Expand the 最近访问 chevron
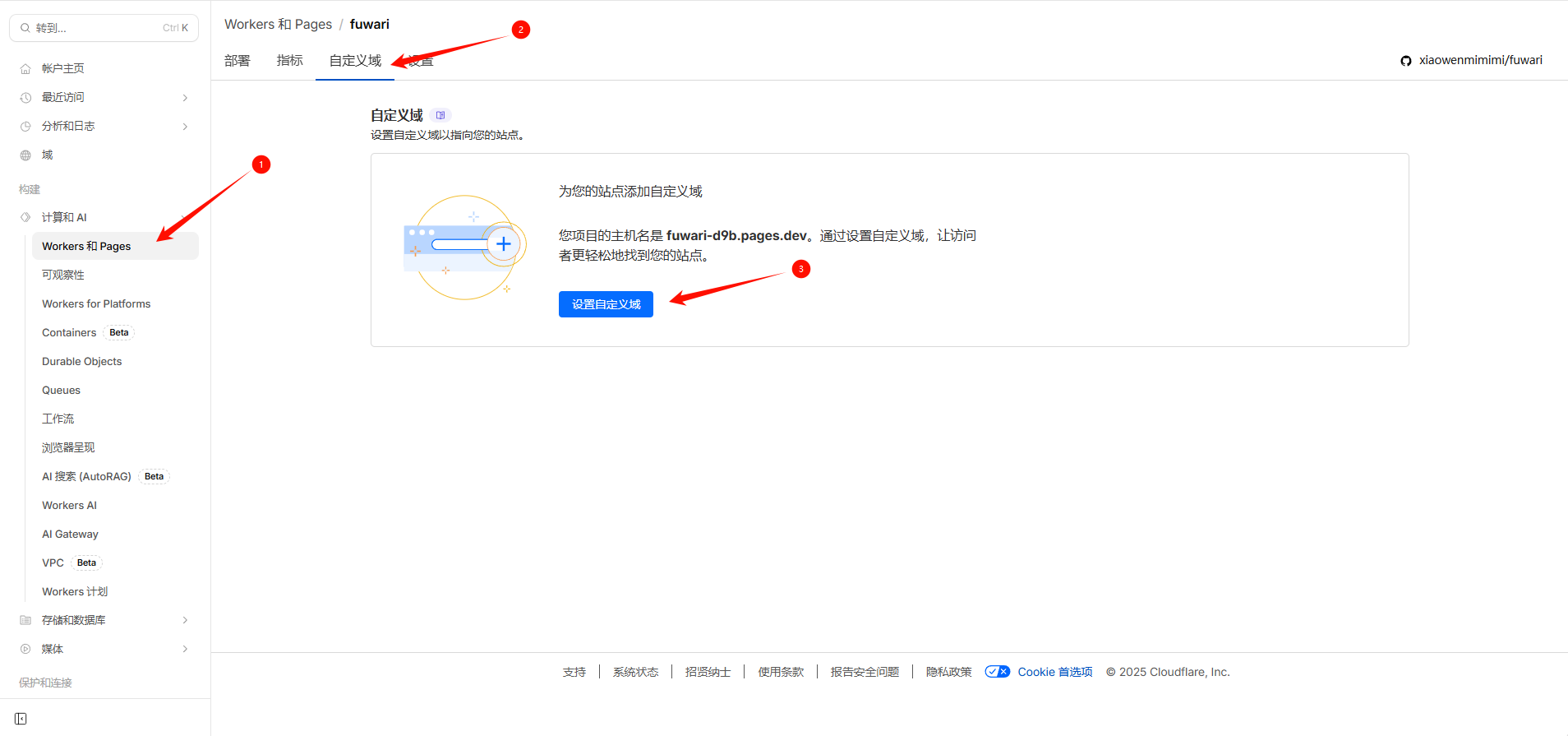The width and height of the screenshot is (1568, 736). [185, 98]
